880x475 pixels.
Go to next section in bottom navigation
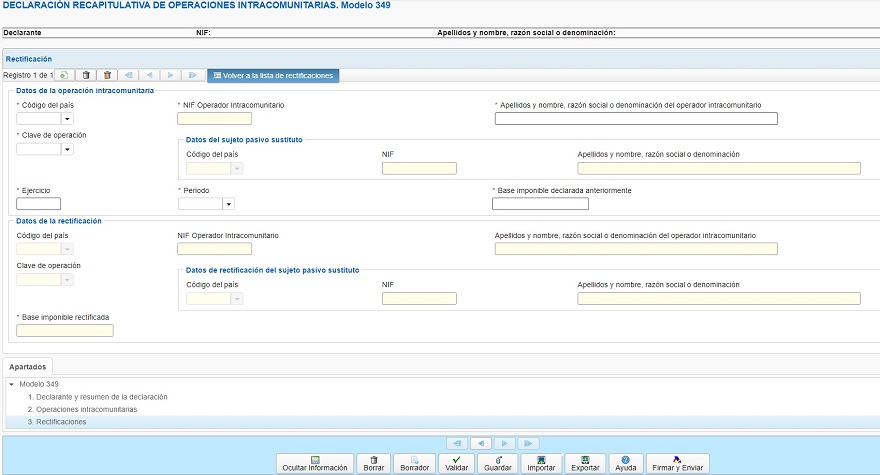(505, 444)
